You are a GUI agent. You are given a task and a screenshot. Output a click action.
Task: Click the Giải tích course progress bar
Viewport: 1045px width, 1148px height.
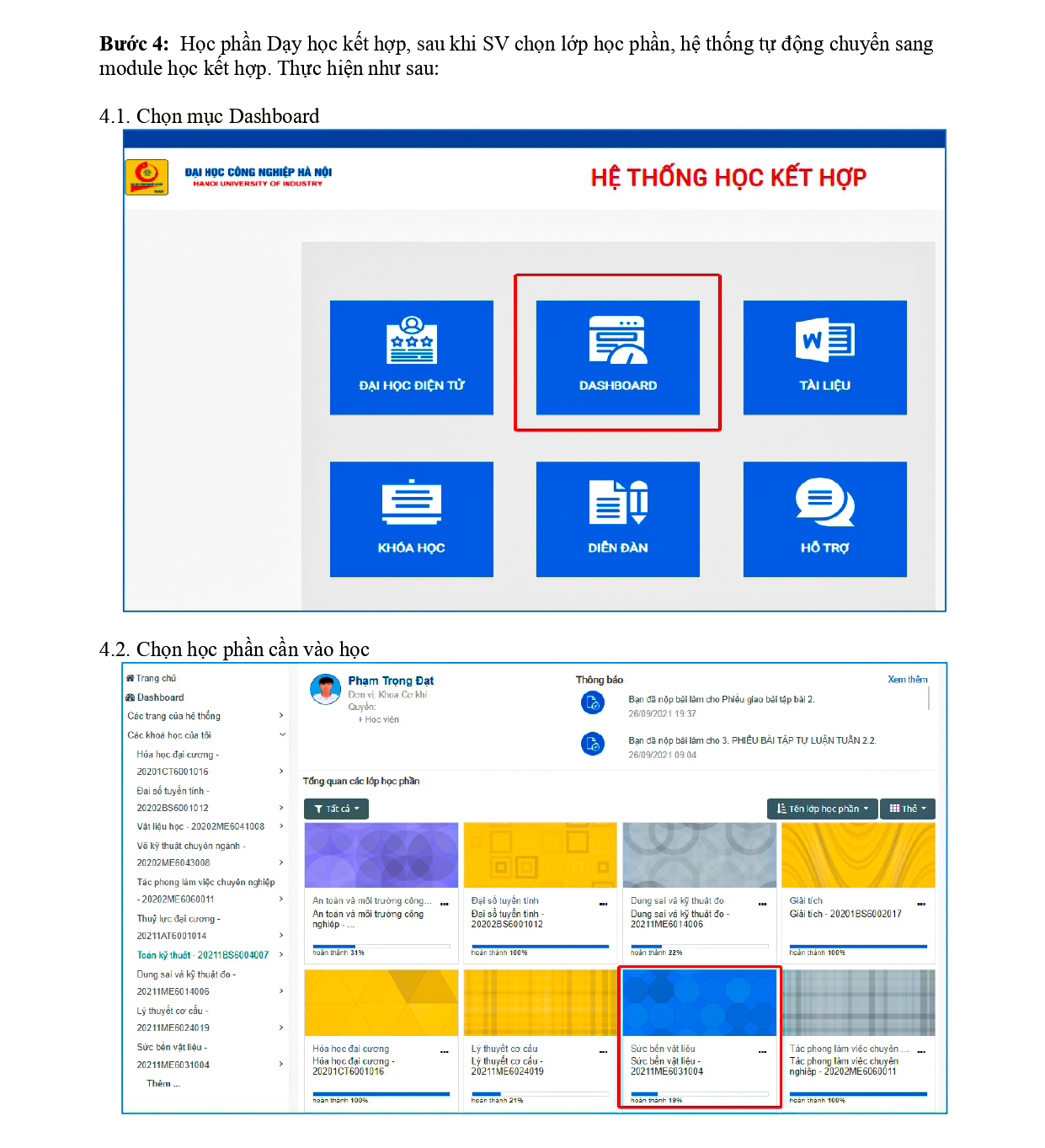point(858,946)
